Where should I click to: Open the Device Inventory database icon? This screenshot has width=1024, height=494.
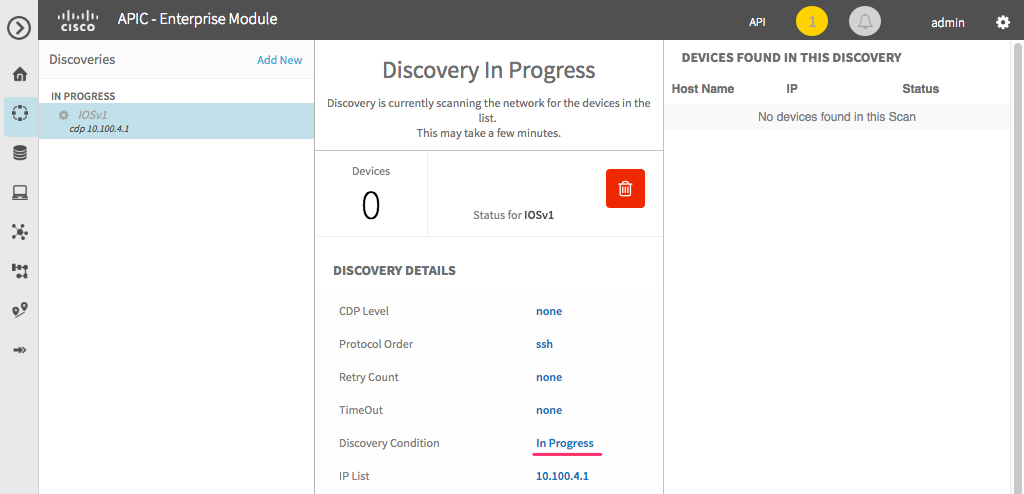click(20, 154)
